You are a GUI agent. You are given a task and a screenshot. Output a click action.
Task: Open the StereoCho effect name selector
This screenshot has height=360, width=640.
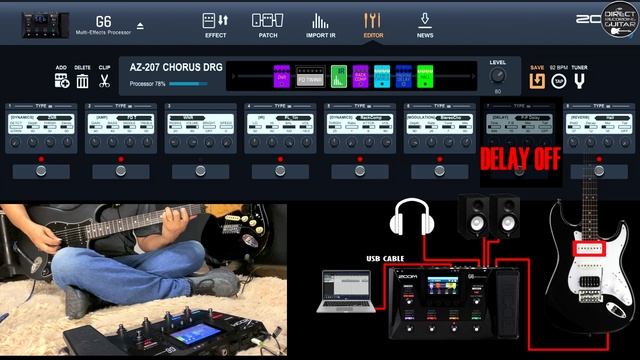click(x=453, y=118)
